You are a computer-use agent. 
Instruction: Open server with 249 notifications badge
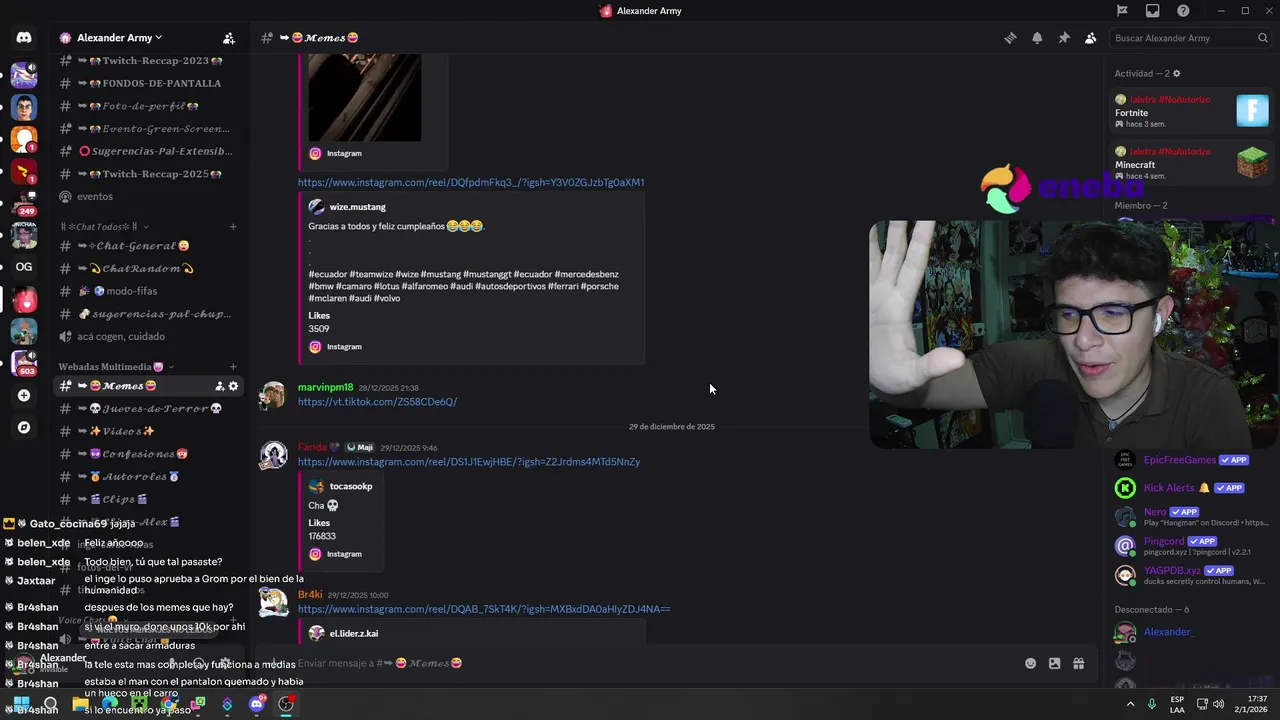(24, 203)
